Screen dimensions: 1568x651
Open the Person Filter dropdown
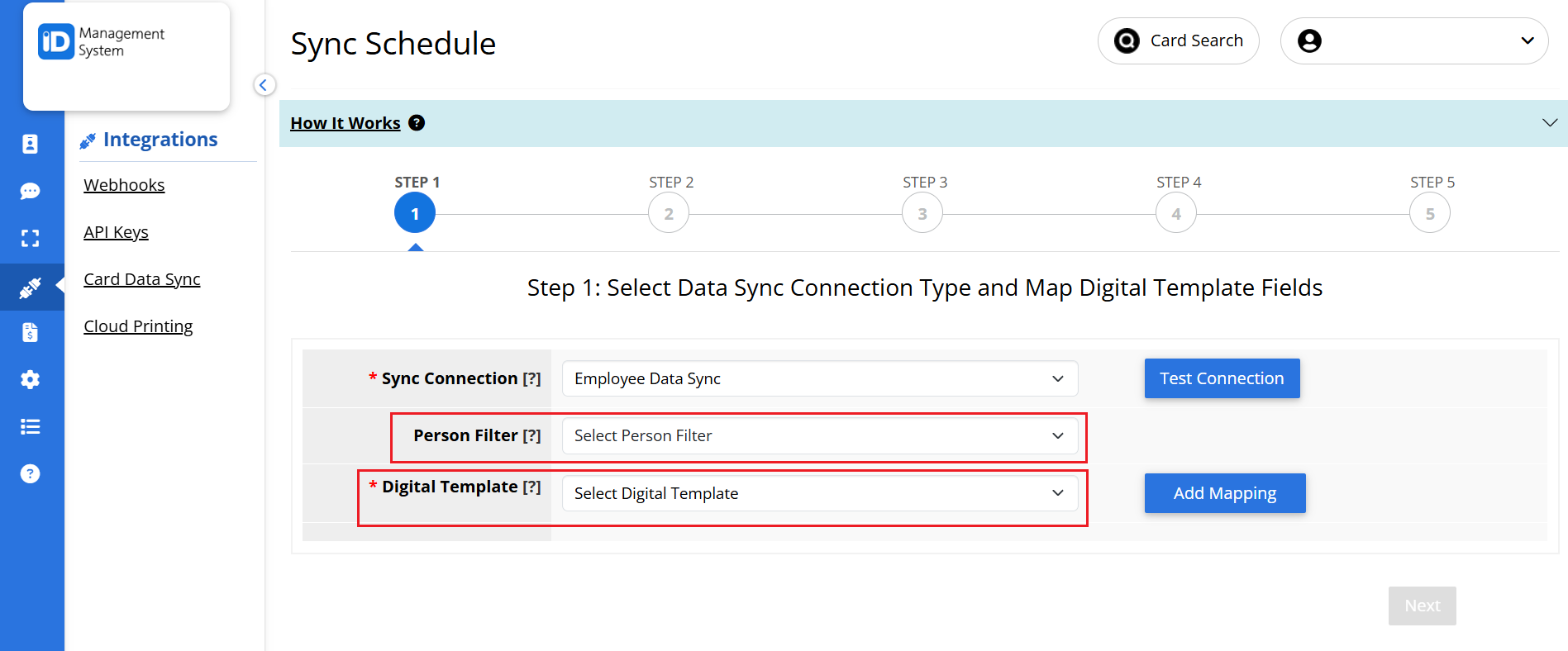(819, 435)
